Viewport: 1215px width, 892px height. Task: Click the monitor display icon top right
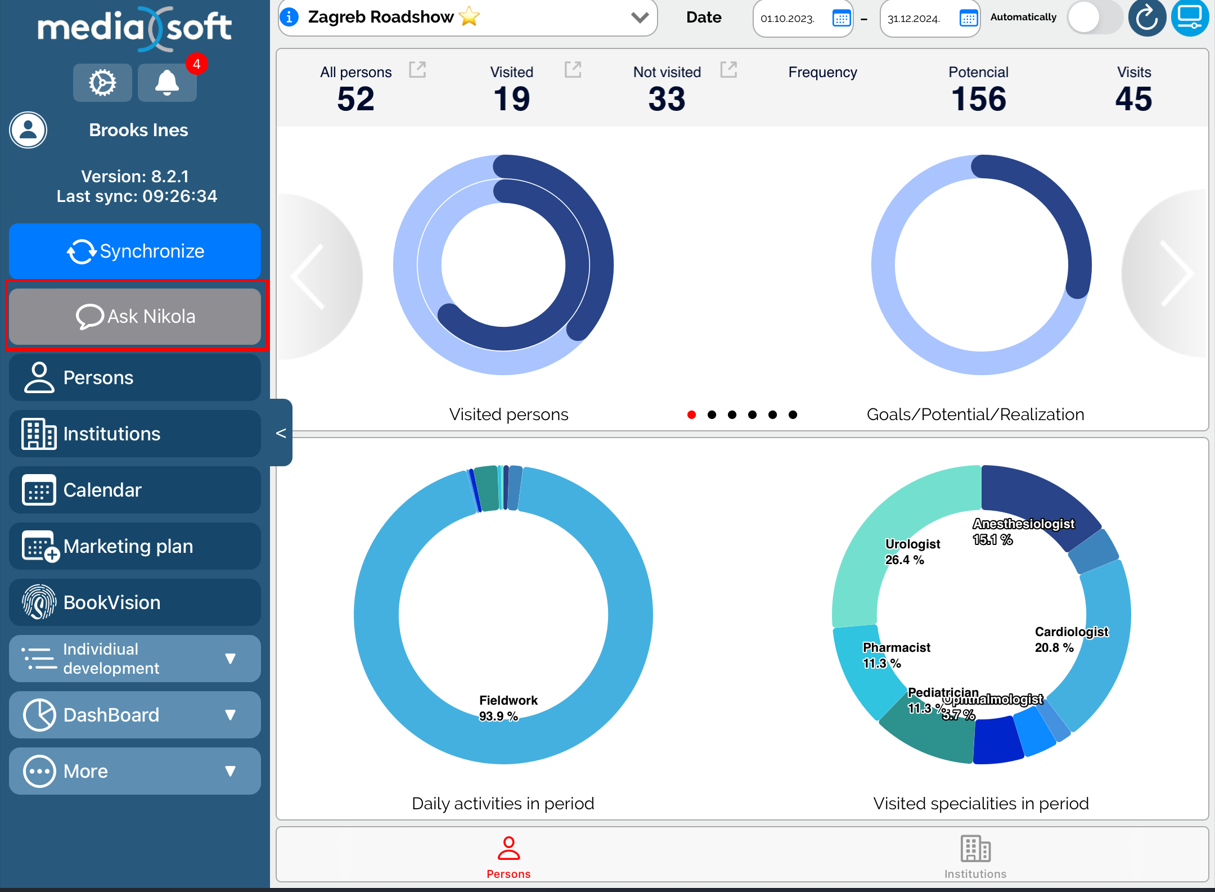[1190, 18]
